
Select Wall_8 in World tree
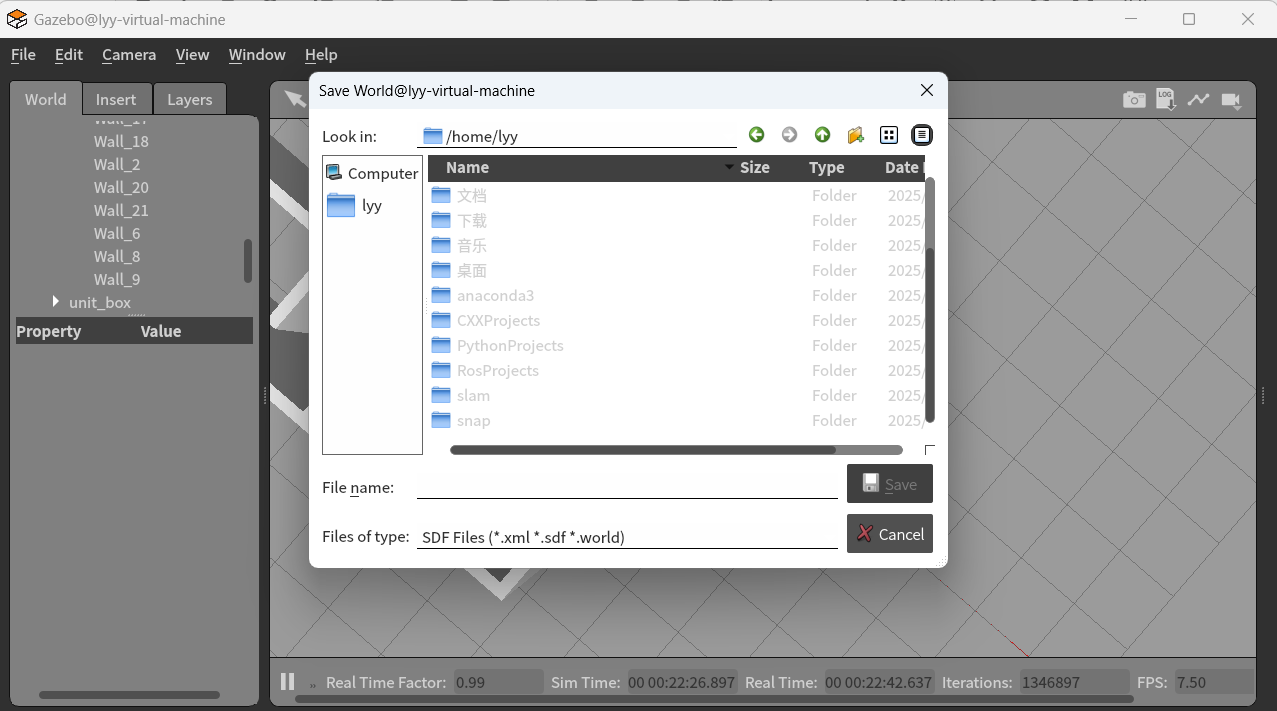pyautogui.click(x=117, y=256)
